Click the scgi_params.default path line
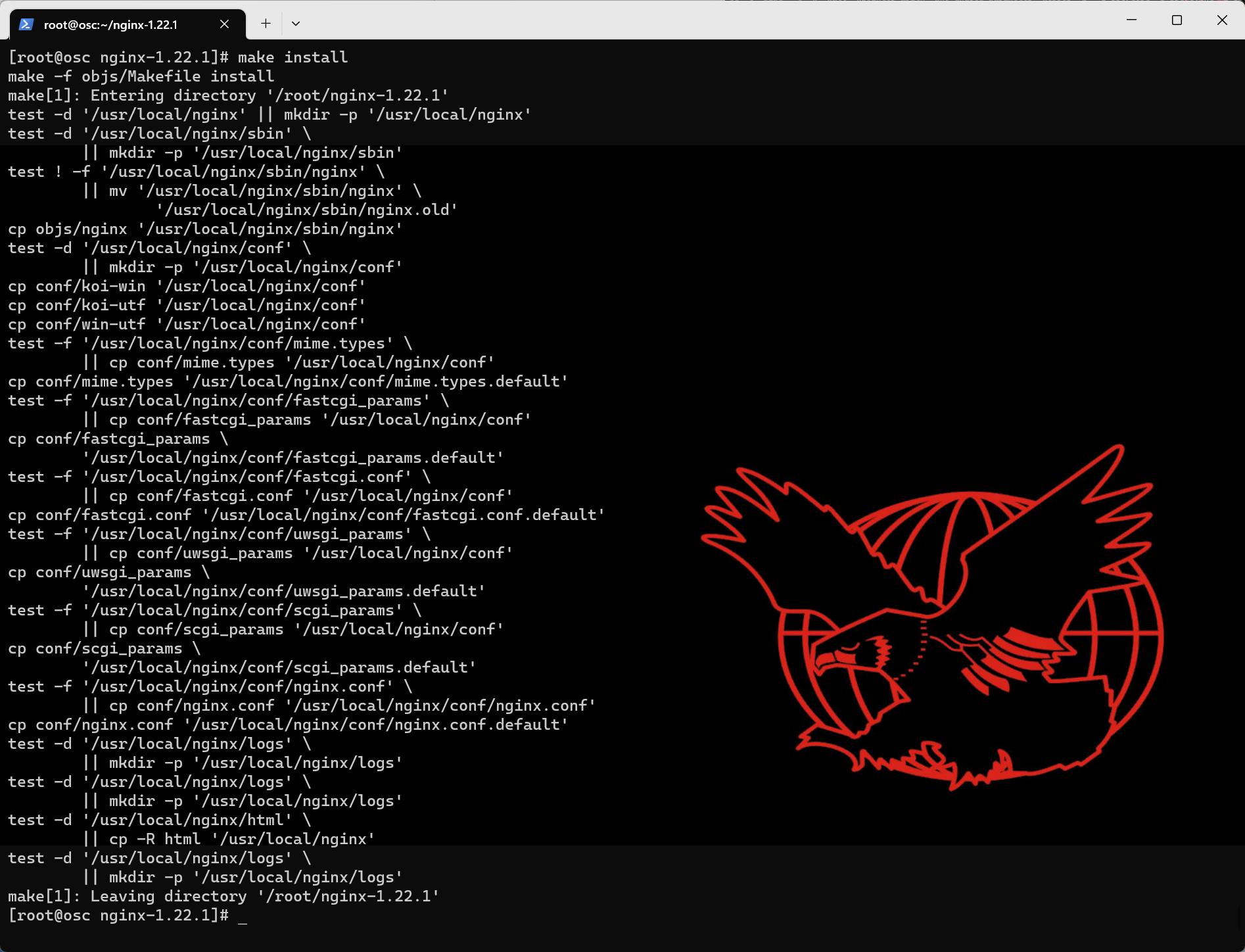The height and width of the screenshot is (952, 1245). [279, 667]
